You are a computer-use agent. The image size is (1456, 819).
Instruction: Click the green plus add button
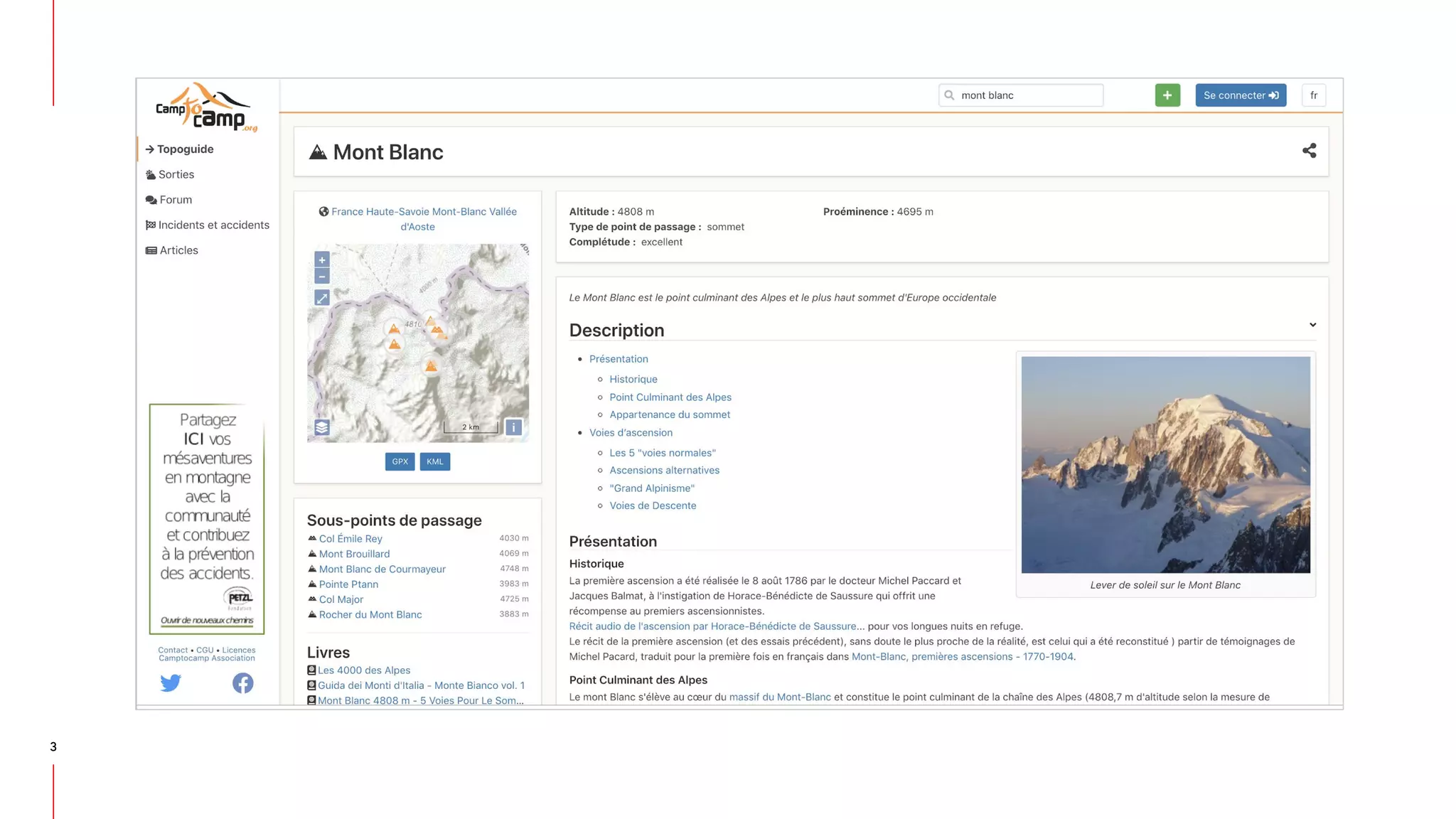coord(1167,95)
